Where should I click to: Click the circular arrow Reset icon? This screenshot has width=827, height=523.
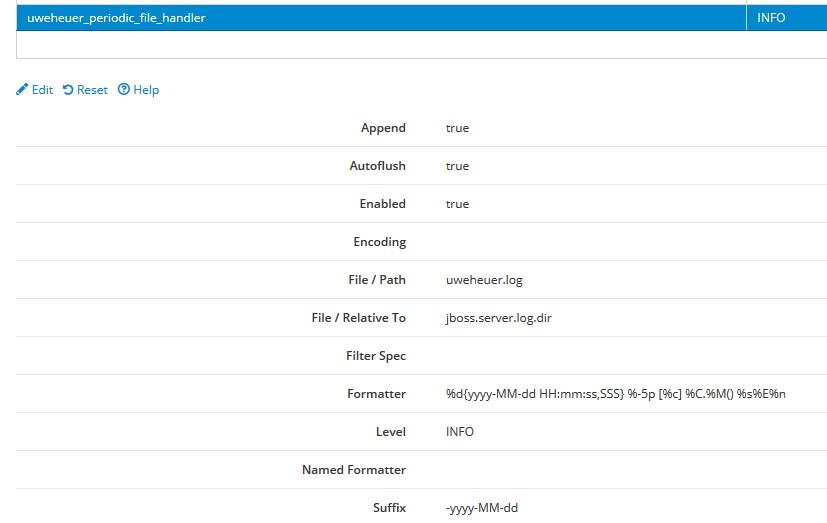pyautogui.click(x=68, y=90)
